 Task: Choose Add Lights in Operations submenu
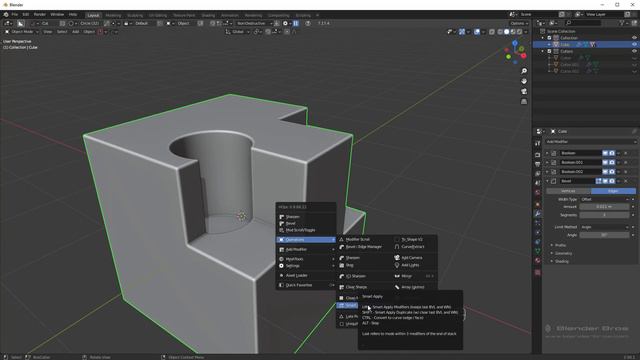click(410, 265)
